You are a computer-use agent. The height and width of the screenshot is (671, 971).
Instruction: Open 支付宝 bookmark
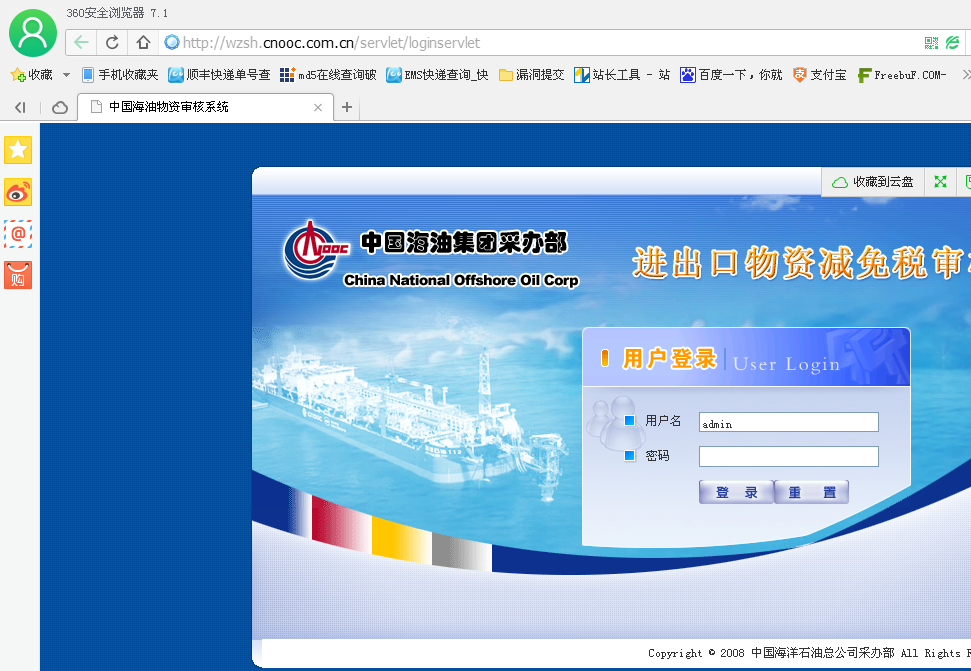[x=820, y=75]
